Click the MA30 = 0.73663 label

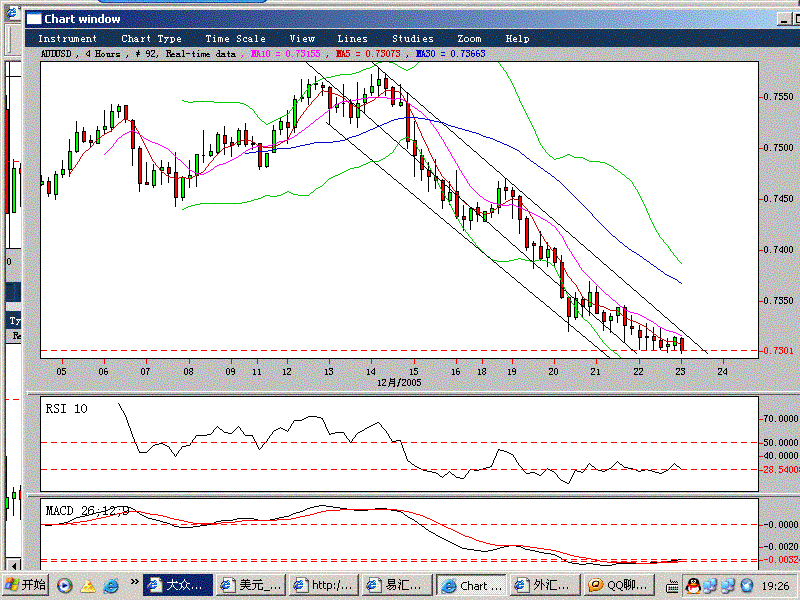point(451,54)
